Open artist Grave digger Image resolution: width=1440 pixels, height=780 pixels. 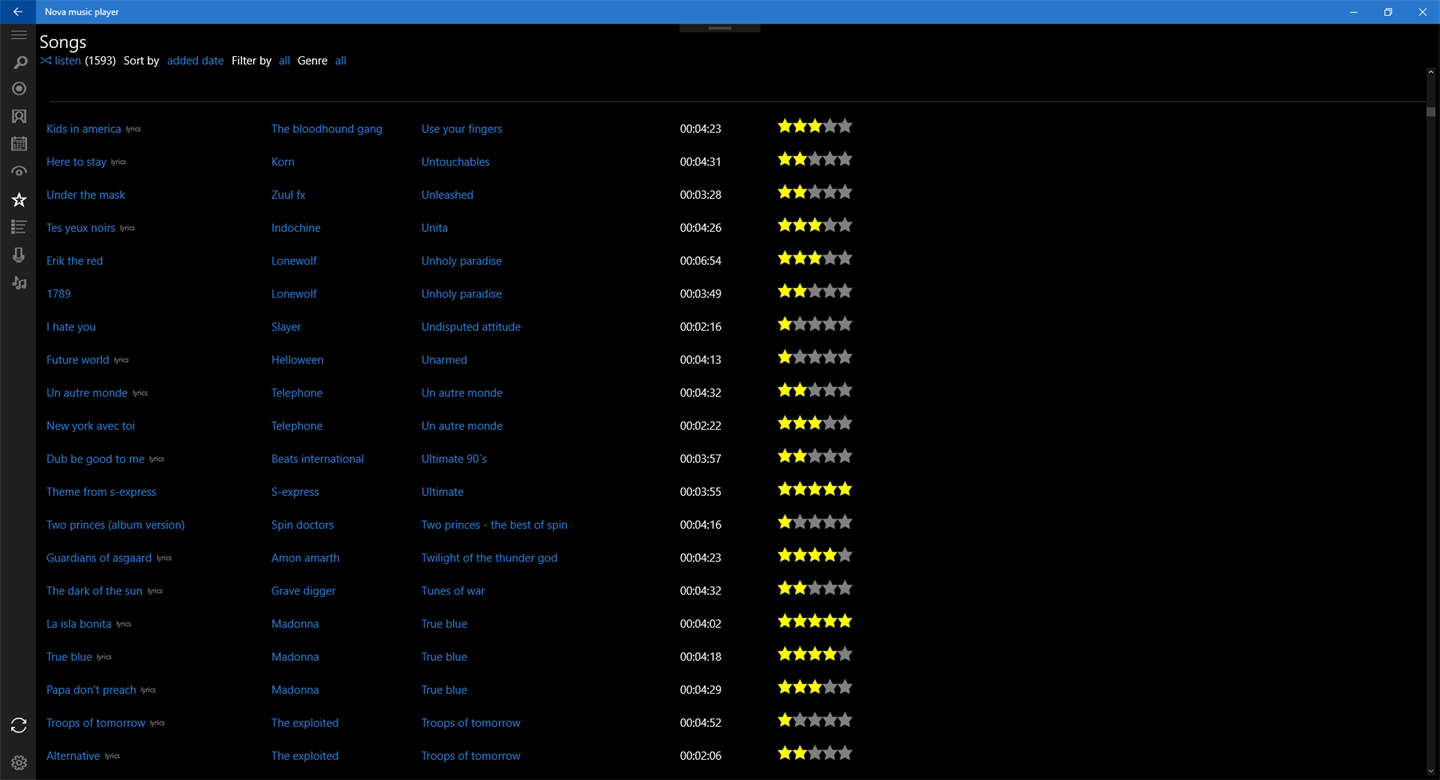coord(303,591)
